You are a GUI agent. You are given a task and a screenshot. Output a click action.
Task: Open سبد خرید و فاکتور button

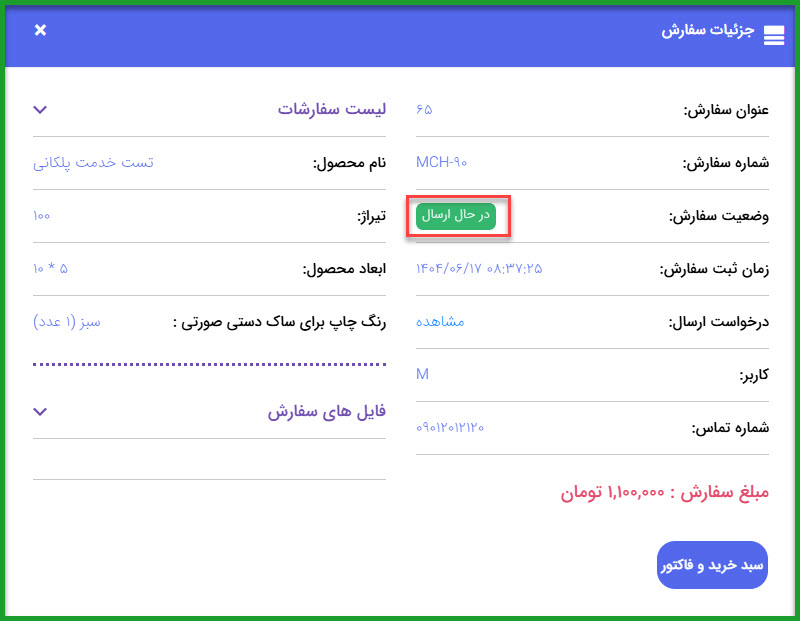click(712, 565)
